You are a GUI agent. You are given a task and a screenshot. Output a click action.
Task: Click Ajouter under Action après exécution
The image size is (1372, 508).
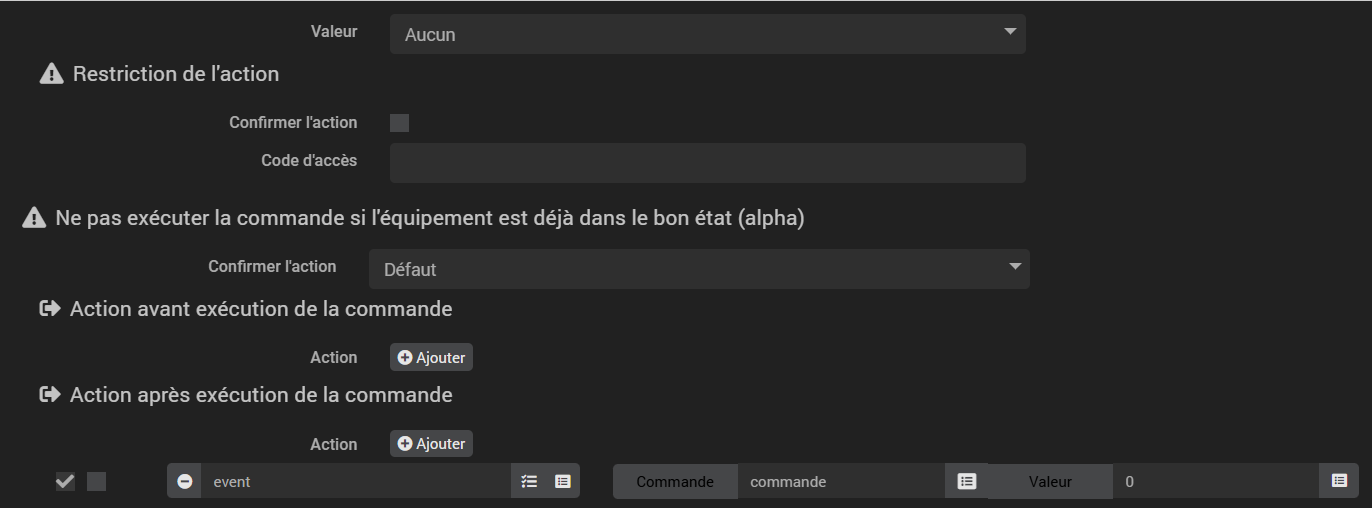(431, 444)
